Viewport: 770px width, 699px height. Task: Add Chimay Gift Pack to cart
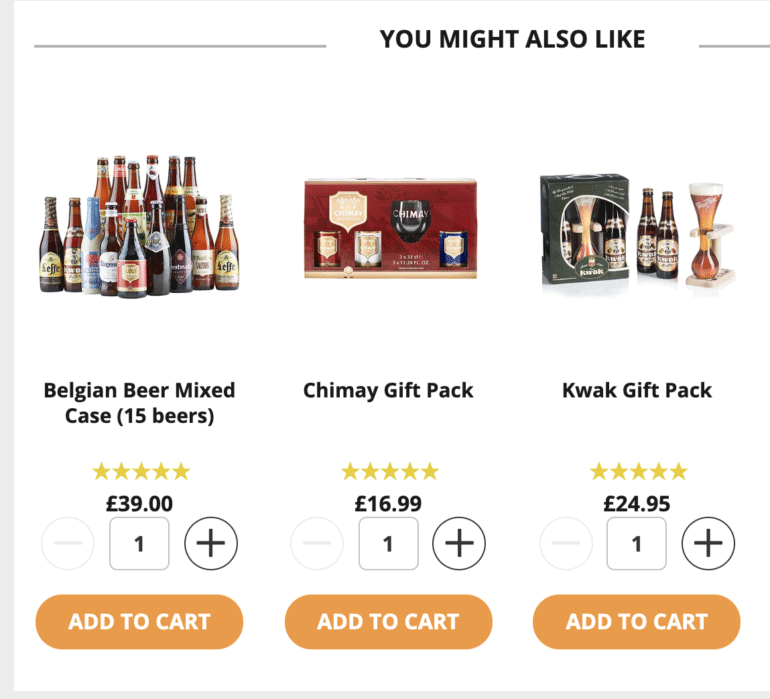[388, 621]
